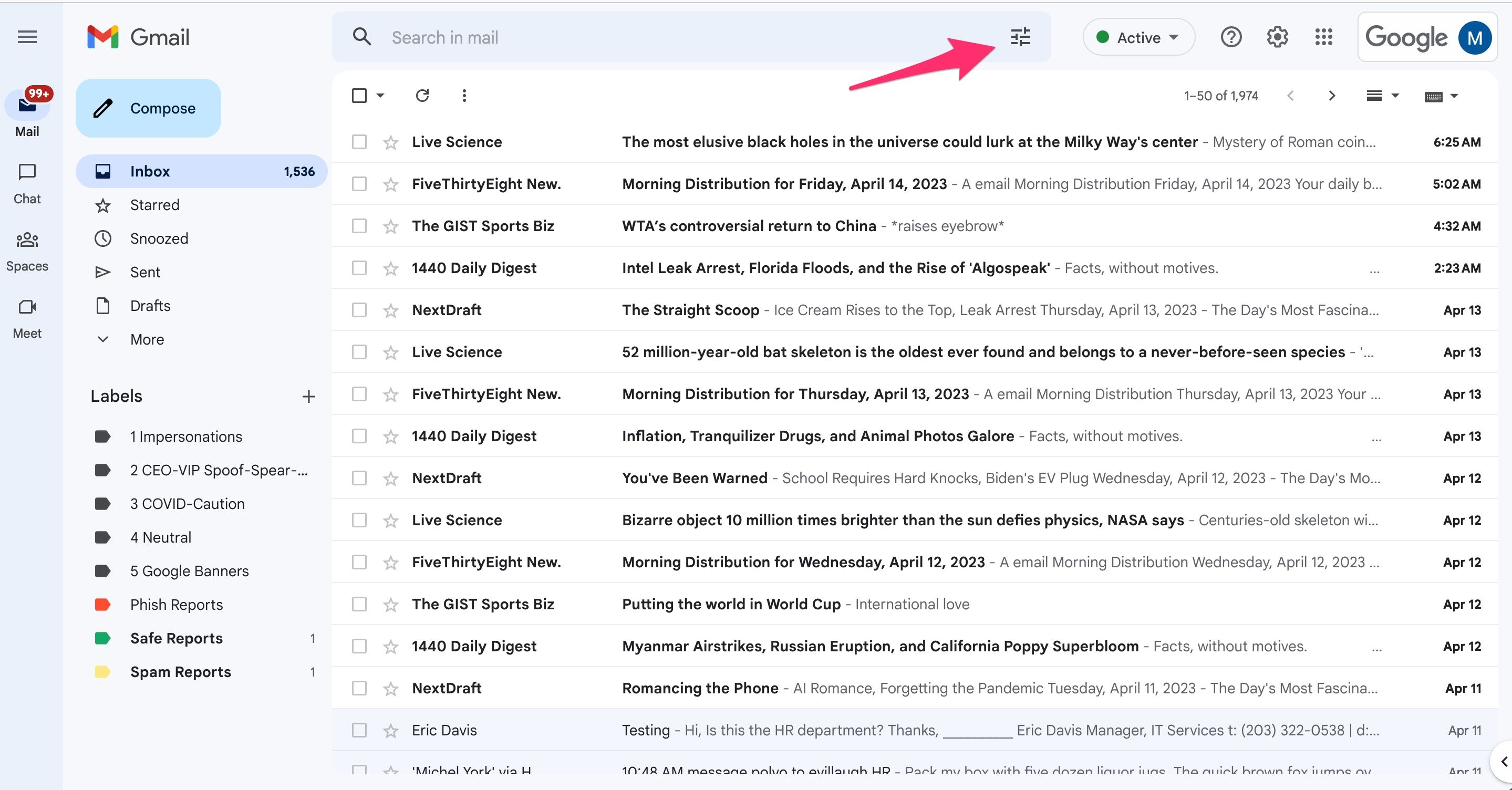Star the Putting the world in World Cup email
Viewport: 1512px width, 790px height.
click(390, 604)
